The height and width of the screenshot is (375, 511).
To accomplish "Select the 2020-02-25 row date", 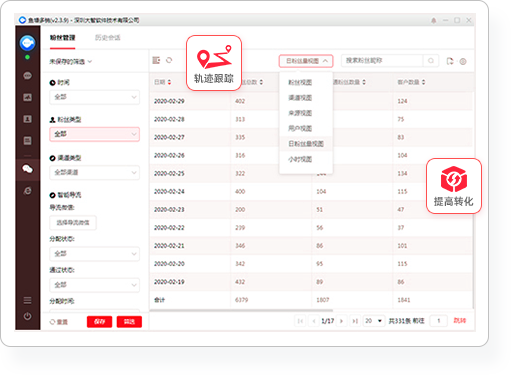I will [169, 173].
